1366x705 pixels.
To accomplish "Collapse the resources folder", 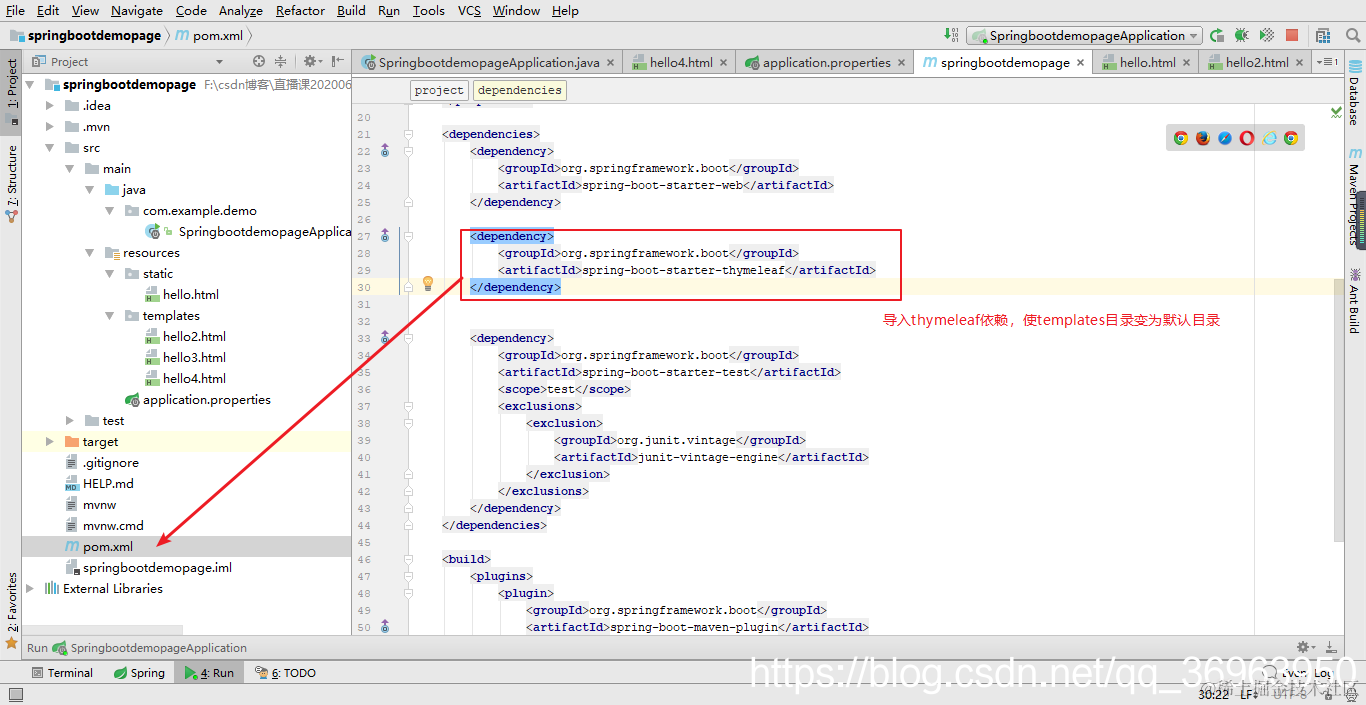I will click(x=90, y=252).
